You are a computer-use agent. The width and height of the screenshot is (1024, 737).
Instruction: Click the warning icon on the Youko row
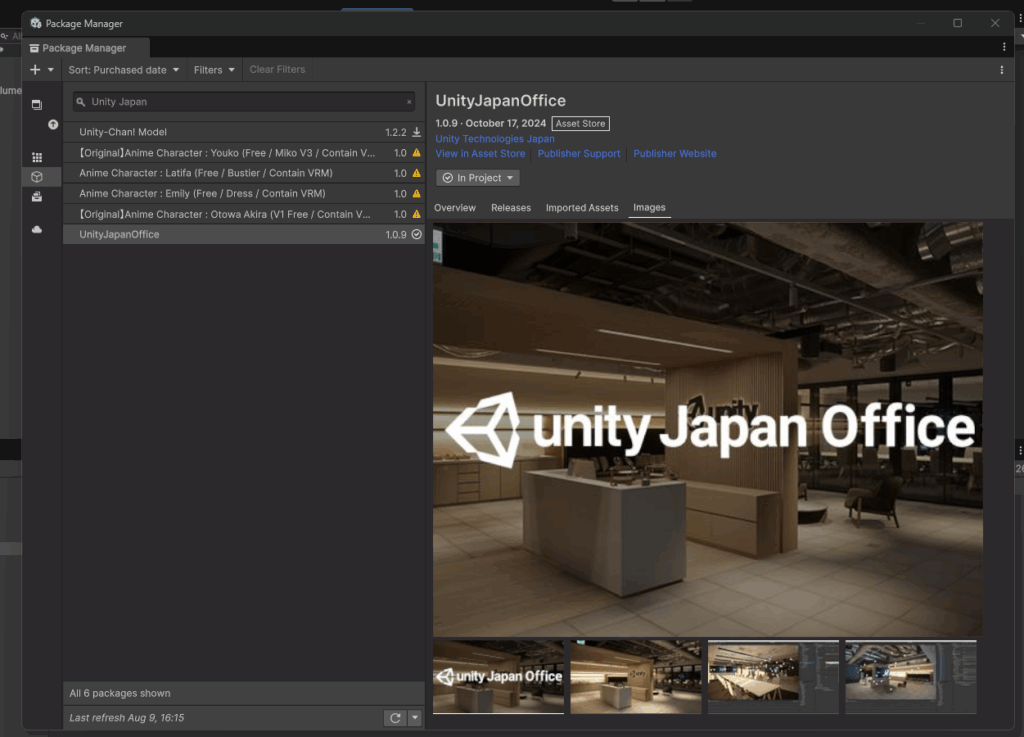(x=416, y=153)
